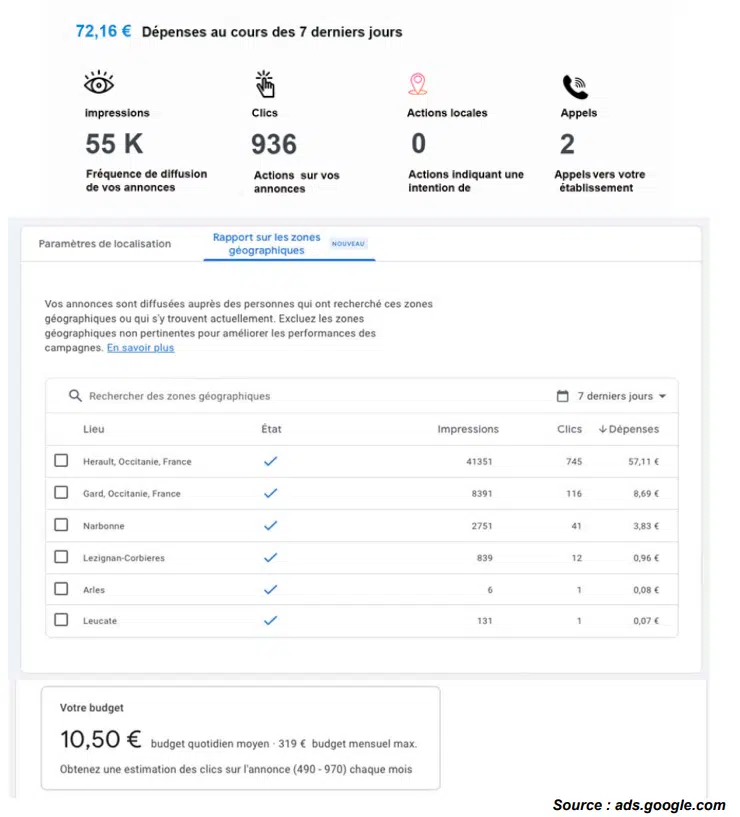Screen dimensions: 740x817
Task: Switch to Paramètres de localisation tab
Action: (x=105, y=243)
